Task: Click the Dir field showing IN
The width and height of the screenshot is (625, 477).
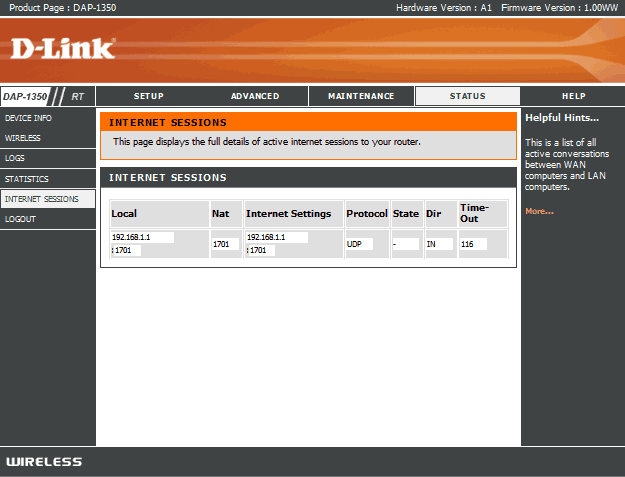Action: click(x=440, y=244)
